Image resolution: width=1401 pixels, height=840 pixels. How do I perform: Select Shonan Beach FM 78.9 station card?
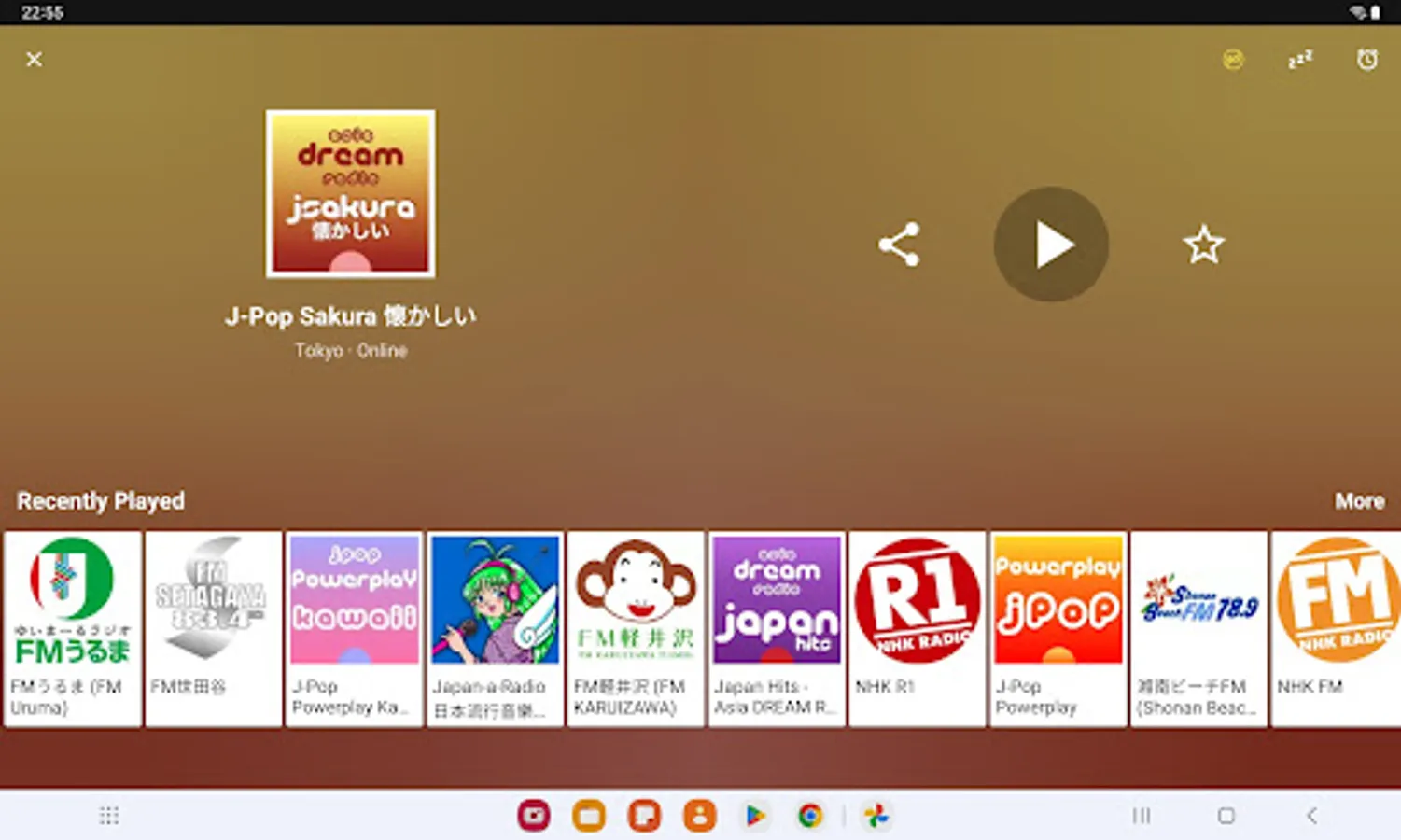point(1199,629)
